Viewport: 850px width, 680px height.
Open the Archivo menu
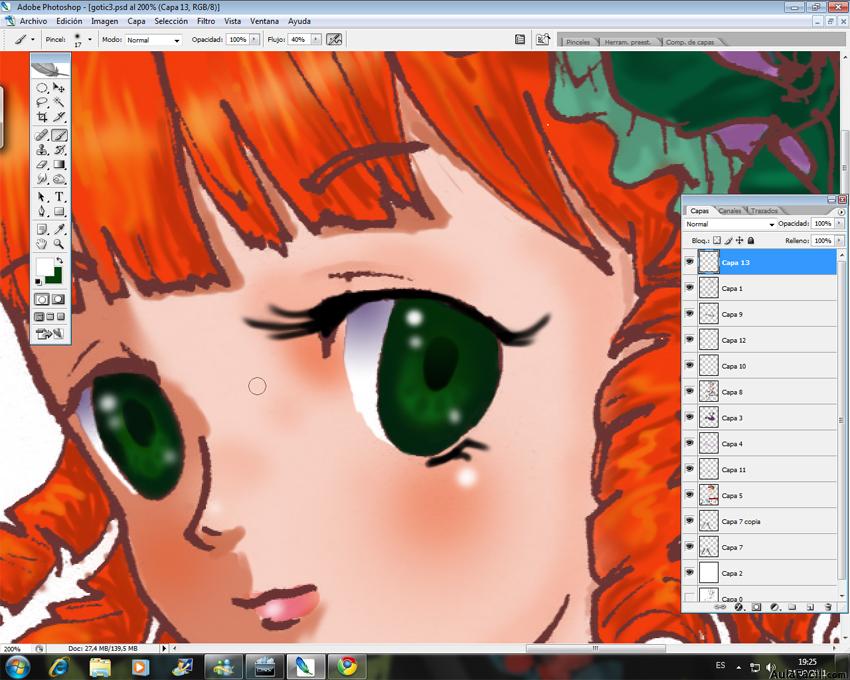point(33,21)
